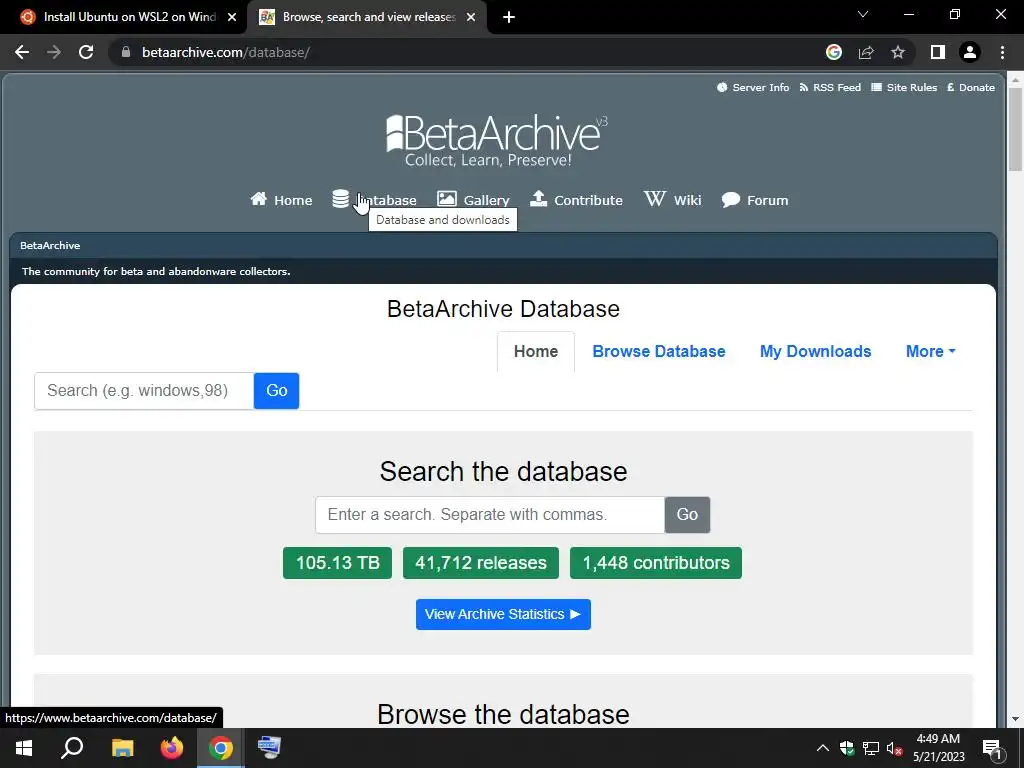Open the Server Info link

click(x=753, y=88)
